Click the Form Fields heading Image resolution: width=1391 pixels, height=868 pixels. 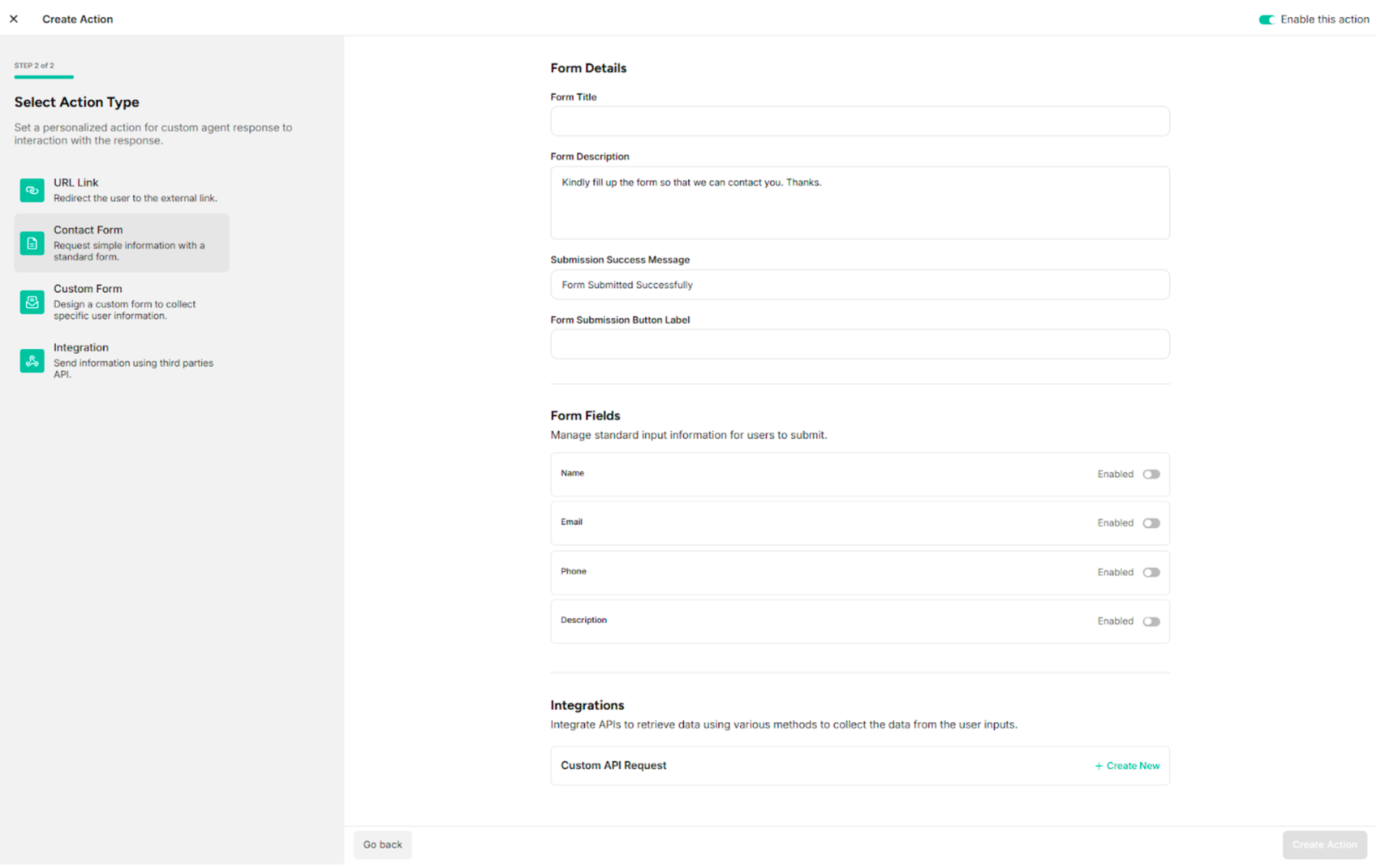585,416
